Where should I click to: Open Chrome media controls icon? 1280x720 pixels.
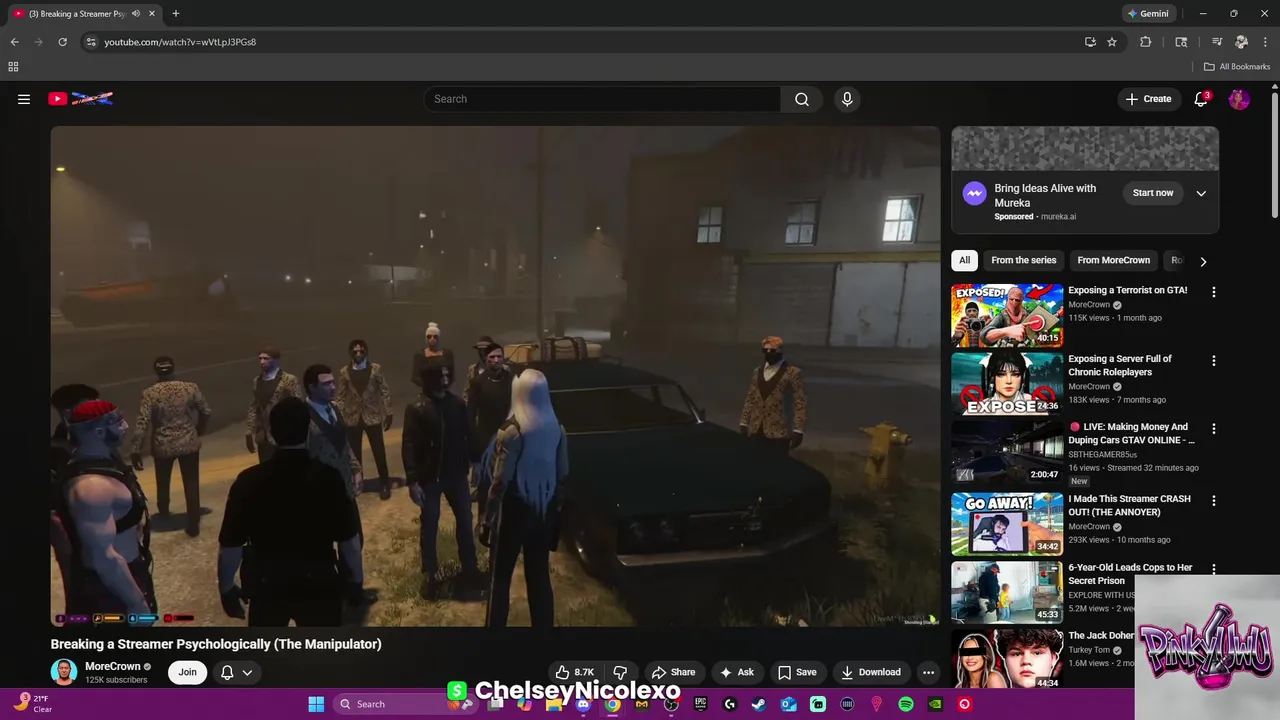pos(1217,42)
